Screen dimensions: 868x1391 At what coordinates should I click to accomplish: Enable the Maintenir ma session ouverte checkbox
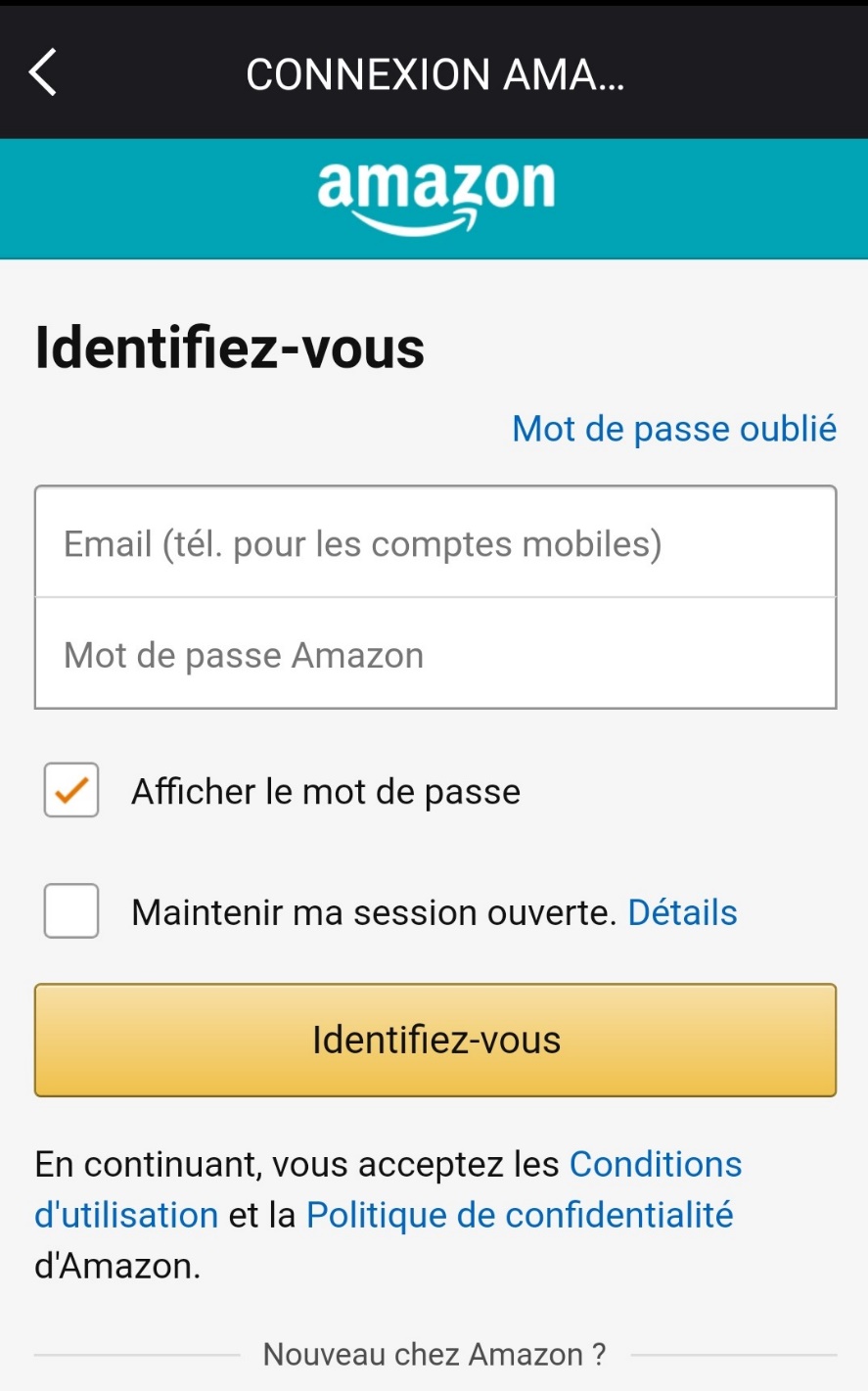pyautogui.click(x=71, y=911)
